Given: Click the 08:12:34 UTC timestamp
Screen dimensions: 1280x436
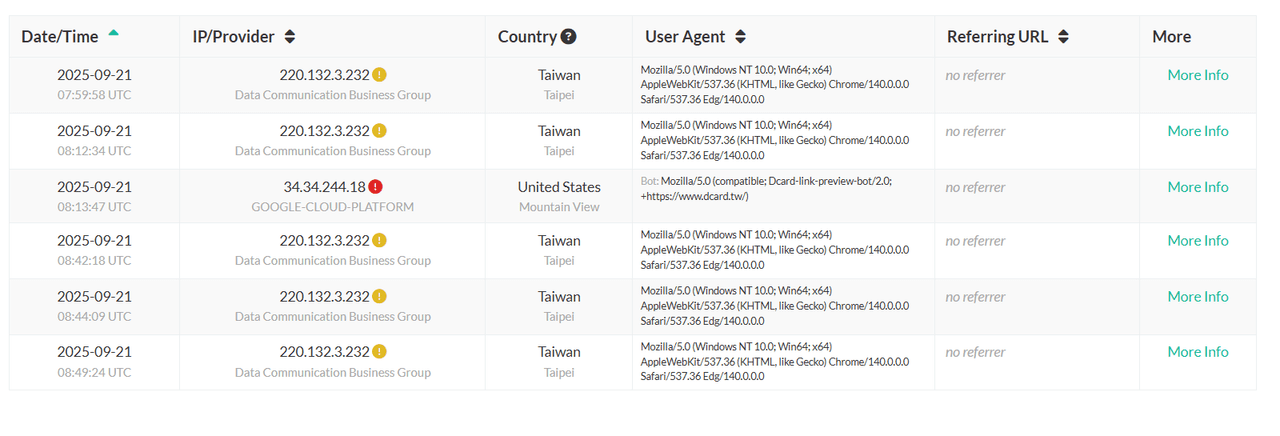Looking at the screenshot, I should tap(94, 151).
